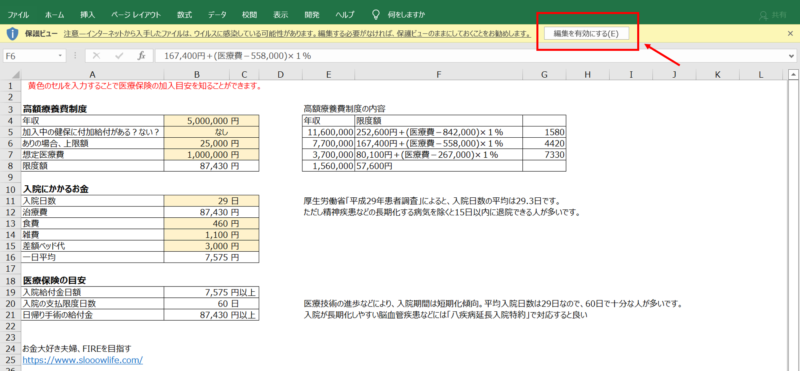Select the なし cell in row 5
This screenshot has width=800, height=371.
tap(212, 132)
